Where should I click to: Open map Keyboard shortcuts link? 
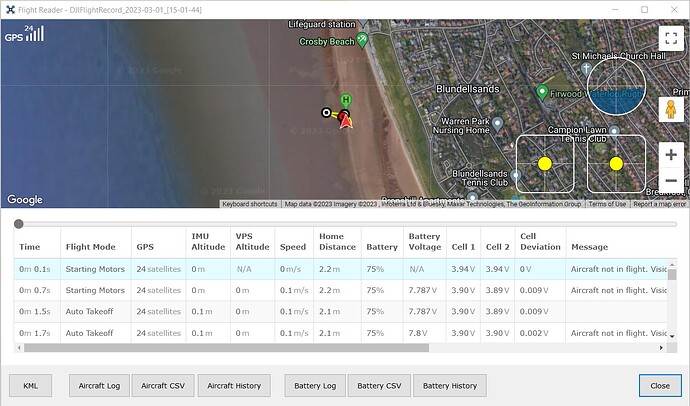point(250,204)
